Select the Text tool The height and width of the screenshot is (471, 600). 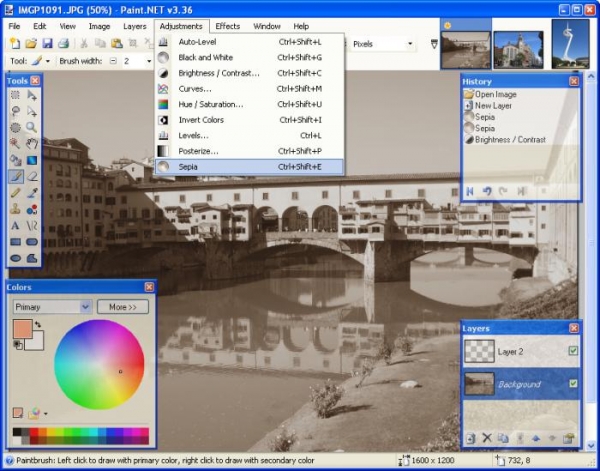coord(15,225)
